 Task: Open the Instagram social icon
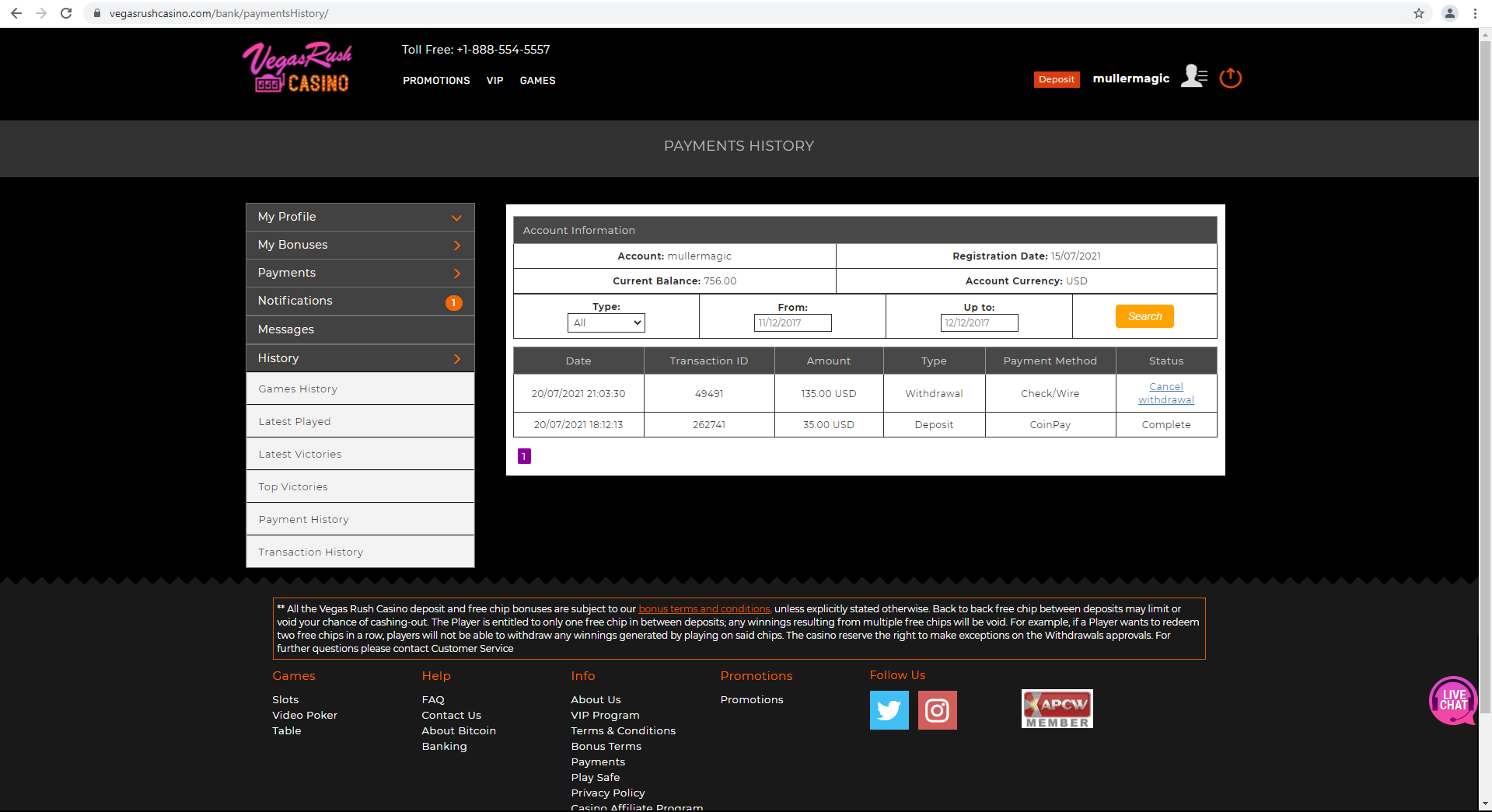coord(937,710)
